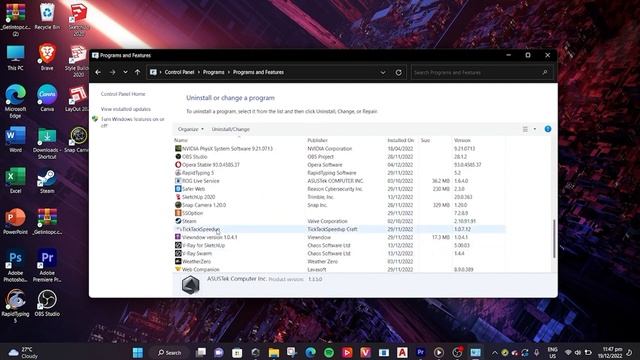Screen dimensions: 640x360
Task: Select SketchUp 2020 in the program list
Action: coord(340,197)
